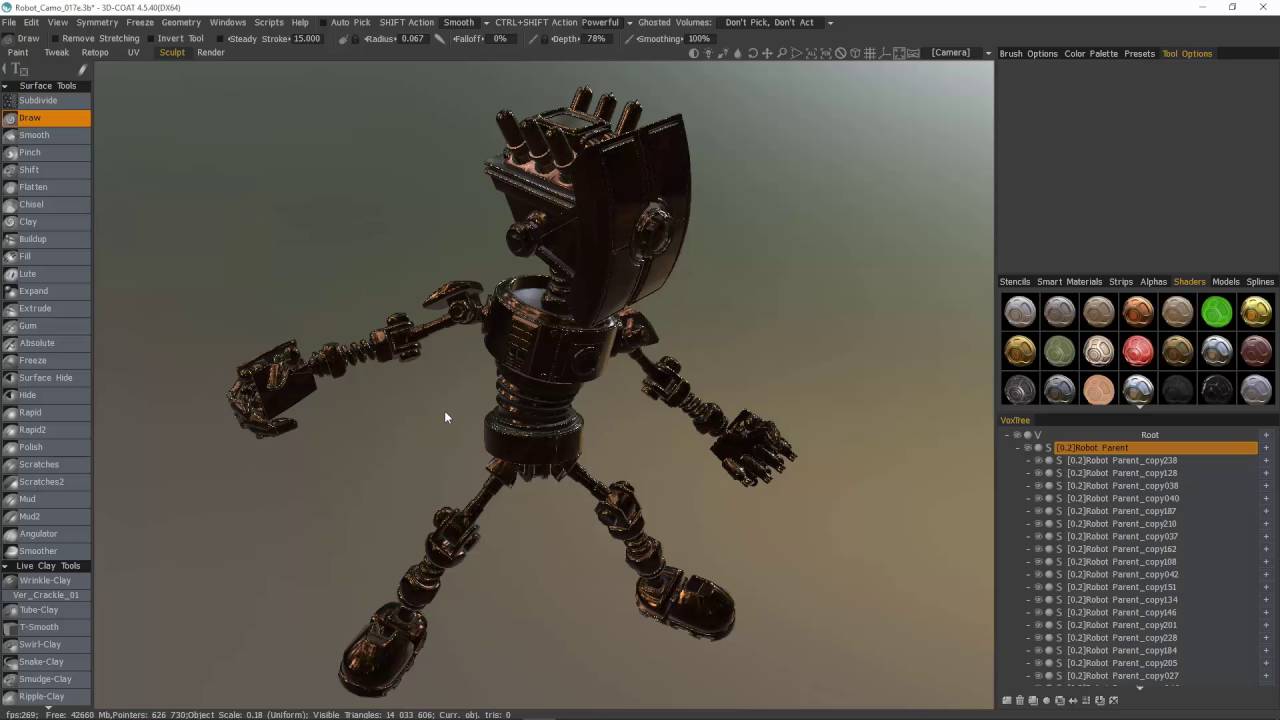Collapse the Live Clay Tools section
Viewport: 1280px width, 720px height.
[x=5, y=566]
